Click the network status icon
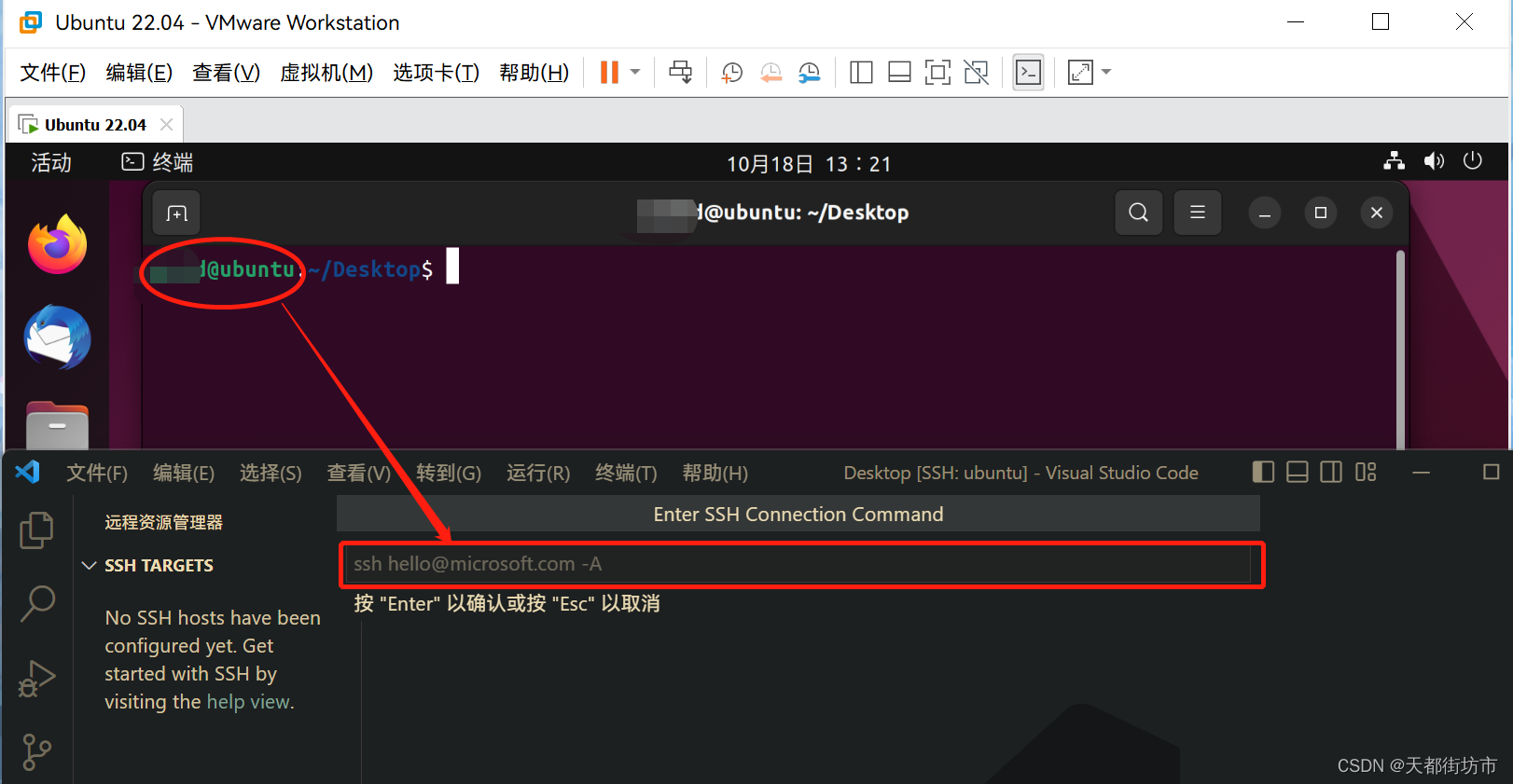The width and height of the screenshot is (1513, 784). tap(1394, 161)
